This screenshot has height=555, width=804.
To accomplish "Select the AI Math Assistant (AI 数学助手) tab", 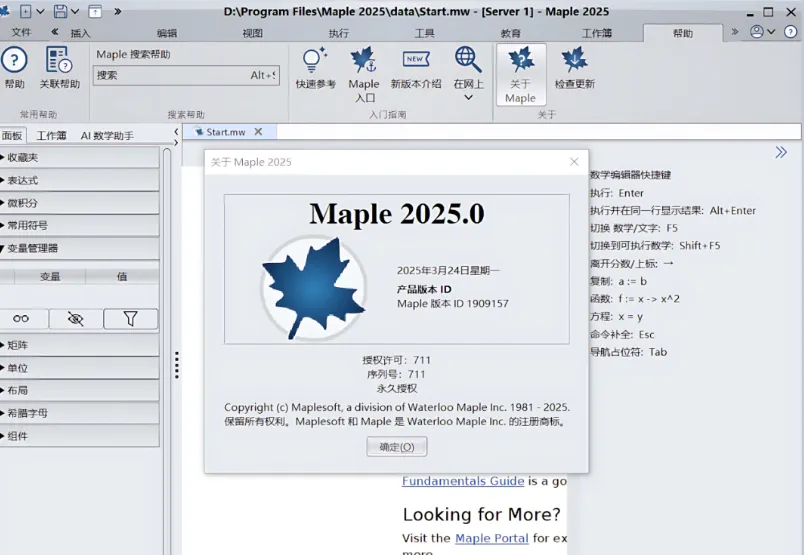I will coord(107,135).
